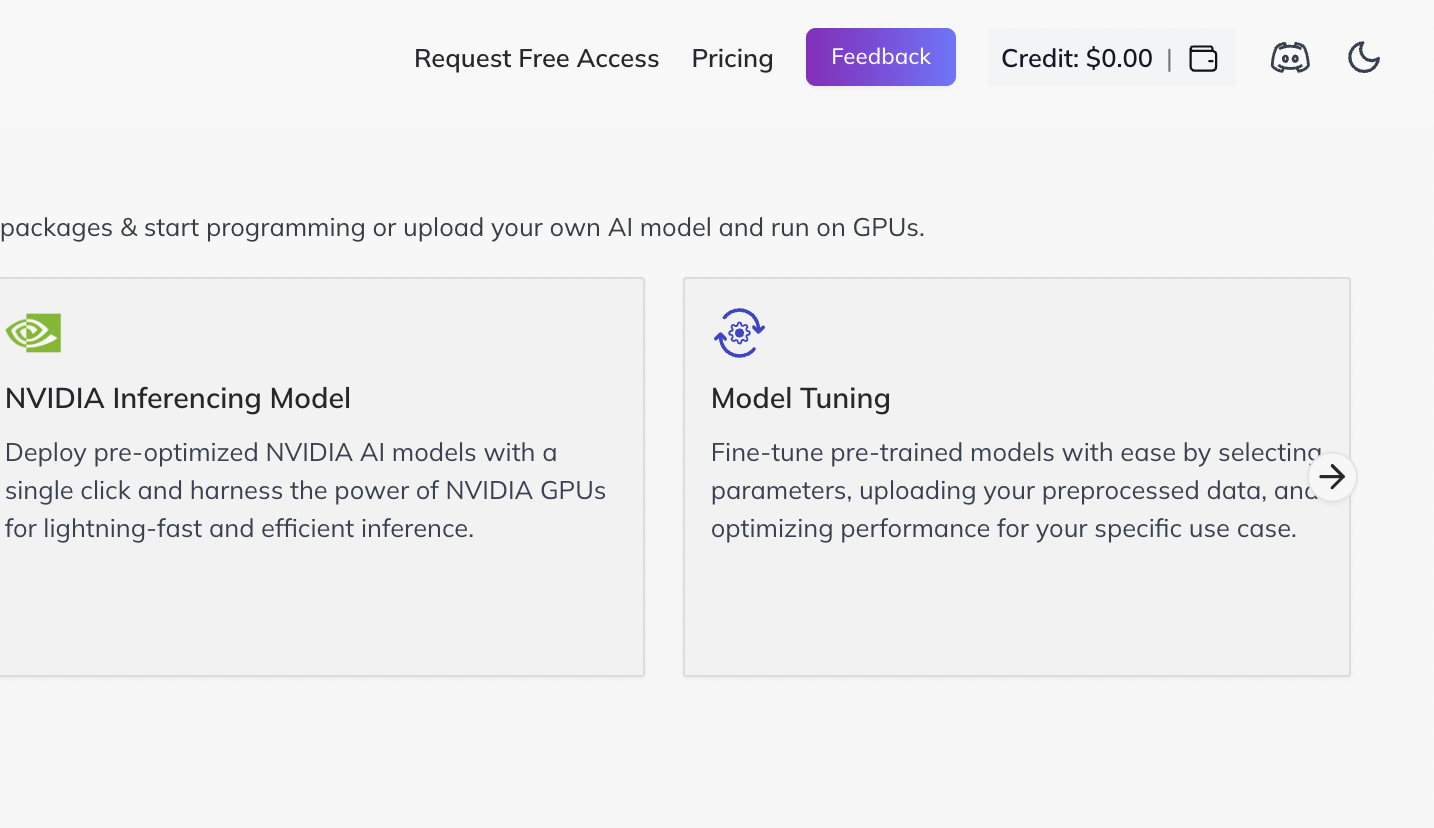Click the Model Tuning gear-cycle icon
Screen dimensions: 1434x828
[739, 333]
